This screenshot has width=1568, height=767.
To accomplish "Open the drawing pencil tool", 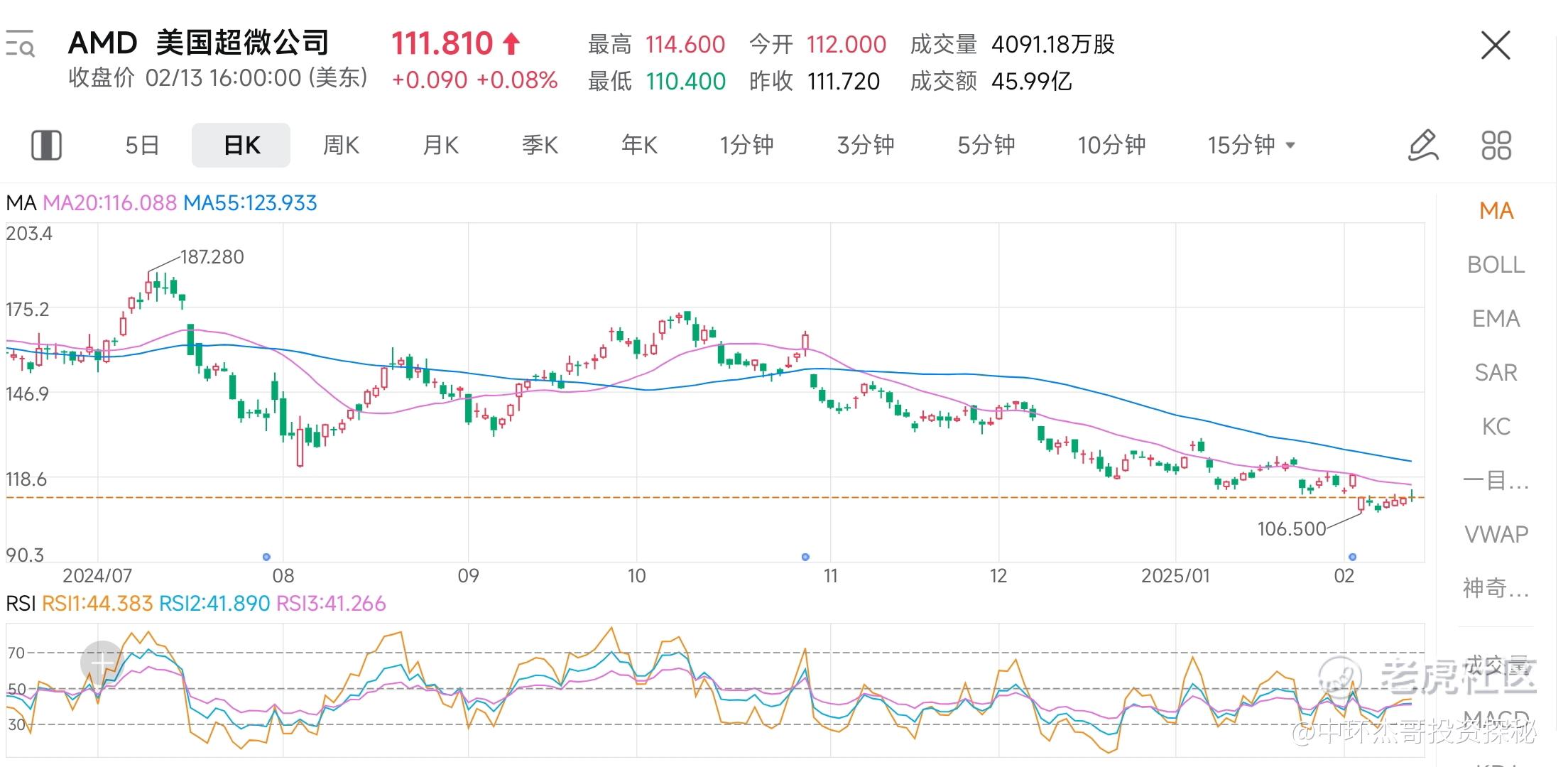I will click(1423, 146).
